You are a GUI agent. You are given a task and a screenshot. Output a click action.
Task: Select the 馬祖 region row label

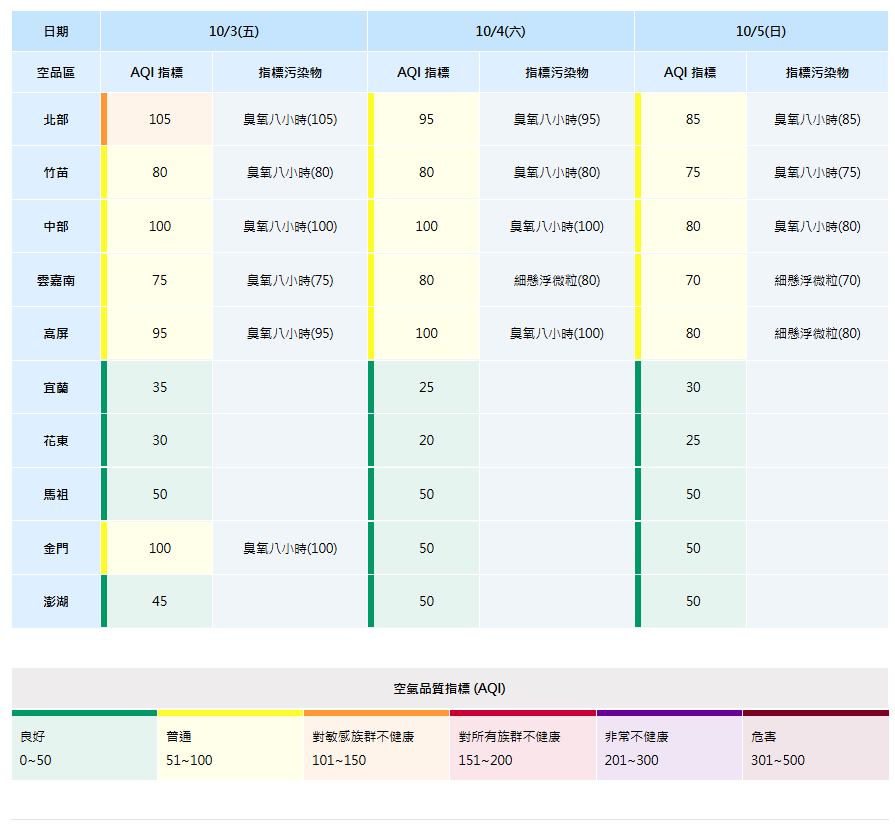click(56, 494)
